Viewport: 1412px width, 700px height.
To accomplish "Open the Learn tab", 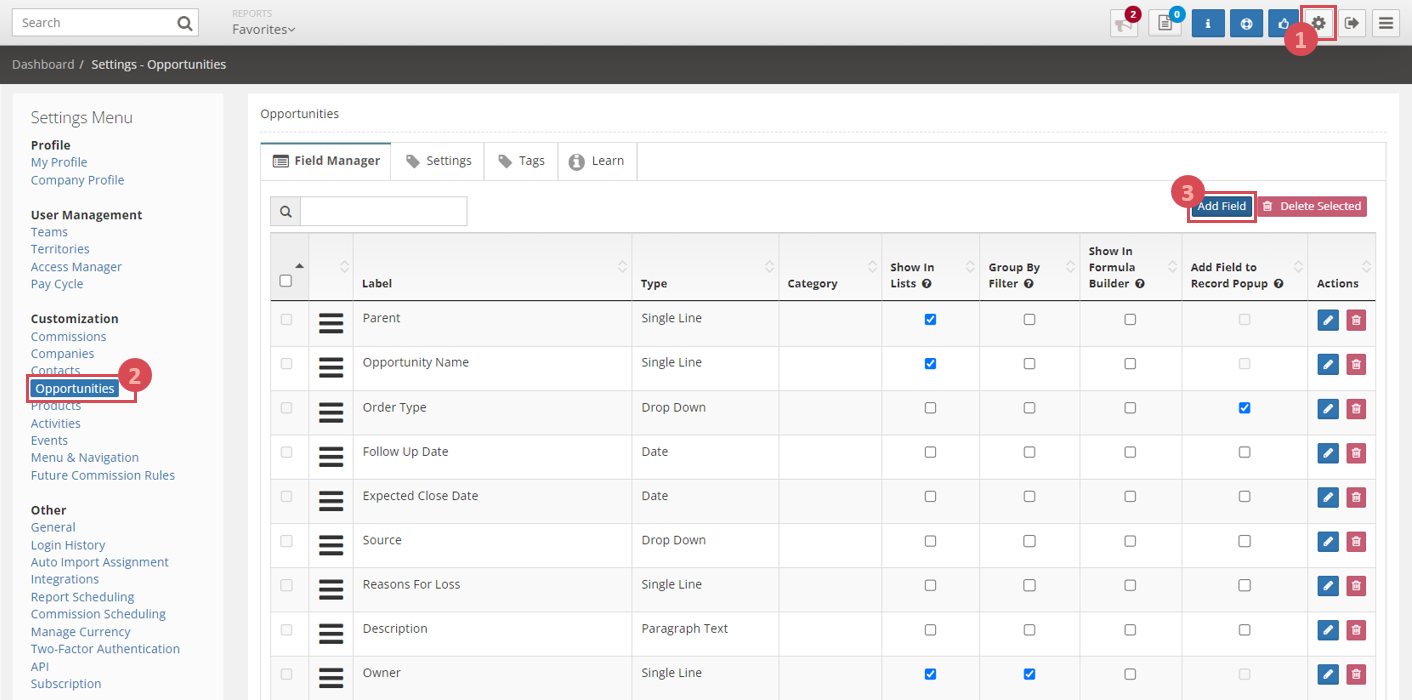I will click(x=597, y=161).
